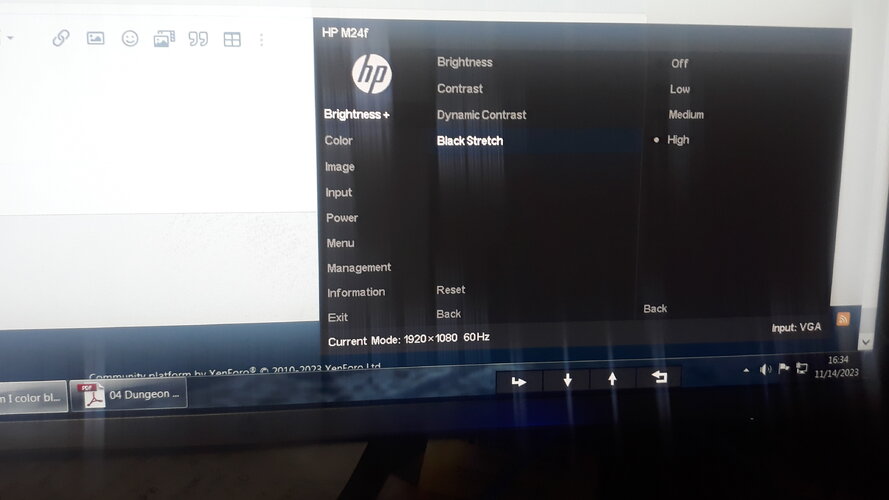
Task: Click Back in the Black Stretch options column
Action: [655, 308]
